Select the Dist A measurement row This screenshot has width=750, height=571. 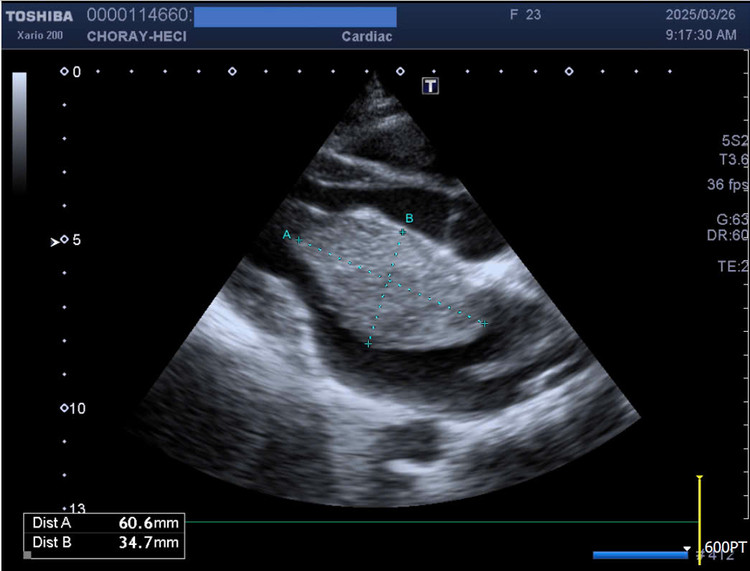click(105, 523)
